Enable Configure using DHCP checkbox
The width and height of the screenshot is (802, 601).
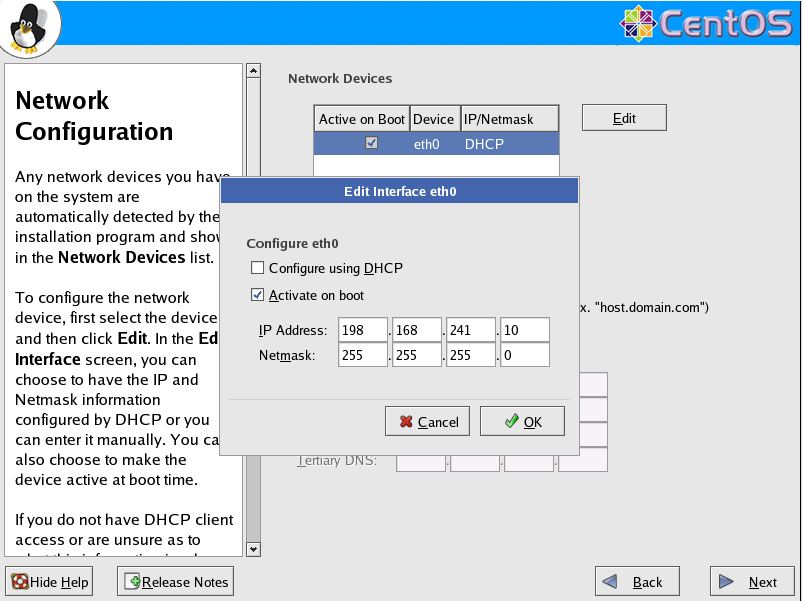(x=258, y=268)
